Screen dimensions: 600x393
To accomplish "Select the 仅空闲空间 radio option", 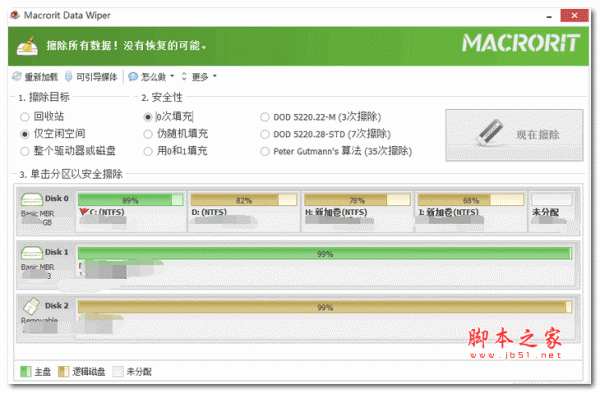I will (x=25, y=134).
